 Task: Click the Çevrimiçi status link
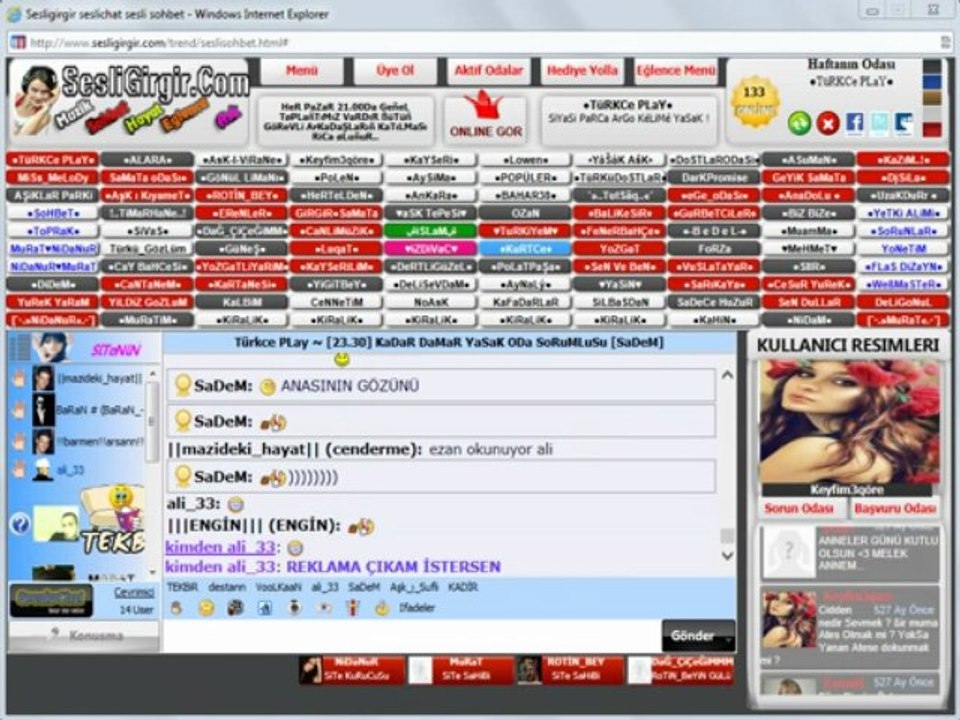tap(134, 593)
